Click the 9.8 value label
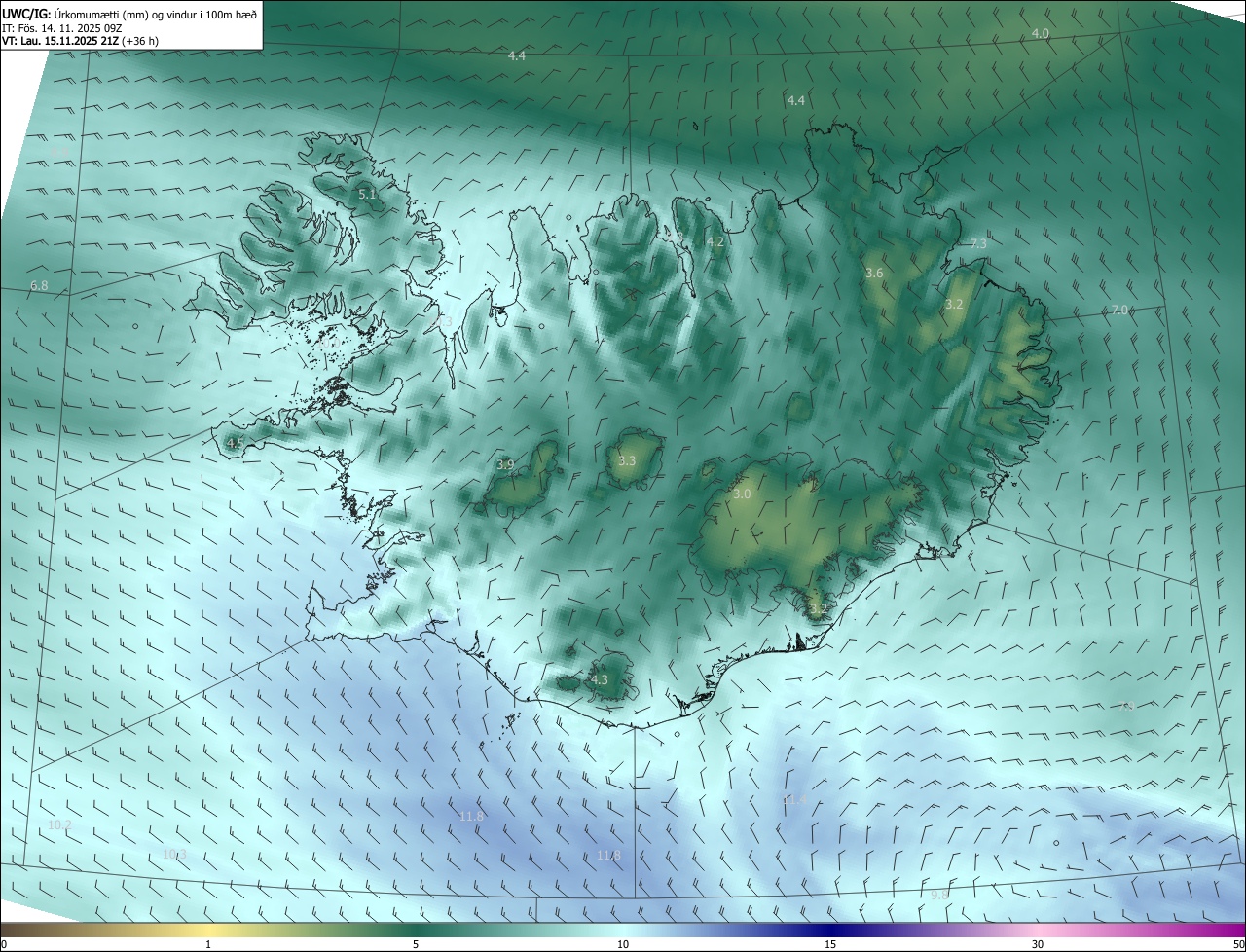Screen dimensions: 1246x952 pos(939,895)
